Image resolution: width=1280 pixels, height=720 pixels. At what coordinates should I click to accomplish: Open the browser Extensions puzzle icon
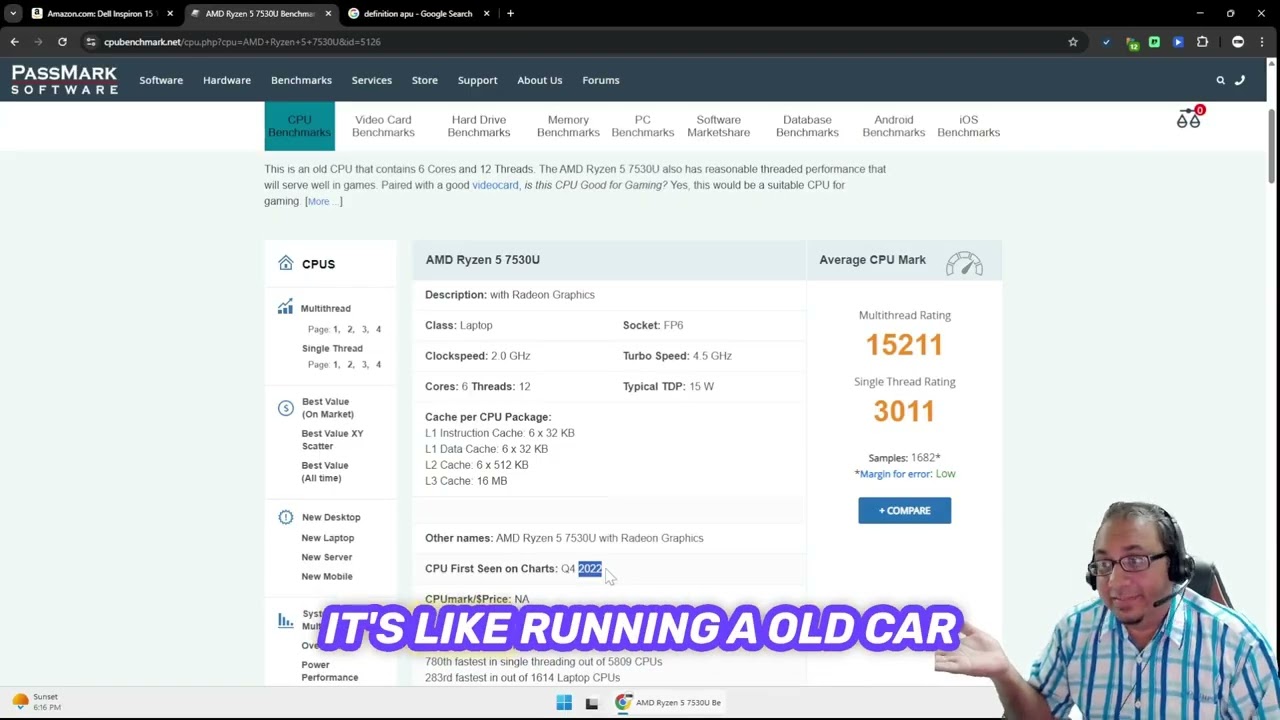tap(1202, 42)
